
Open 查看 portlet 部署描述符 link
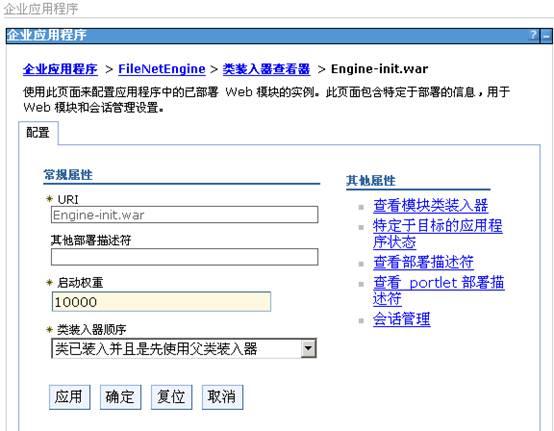pos(438,290)
